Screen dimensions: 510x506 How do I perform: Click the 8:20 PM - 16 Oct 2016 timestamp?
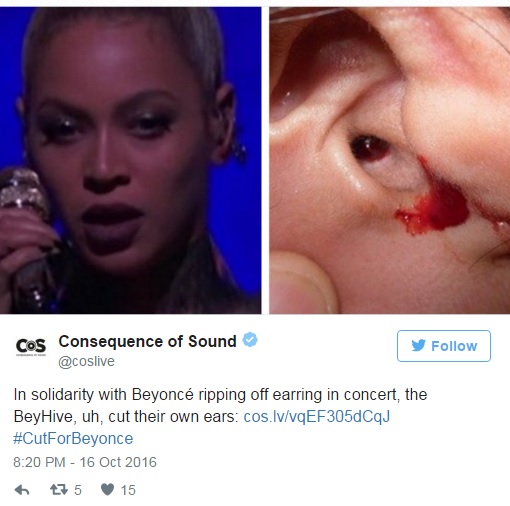[85, 462]
